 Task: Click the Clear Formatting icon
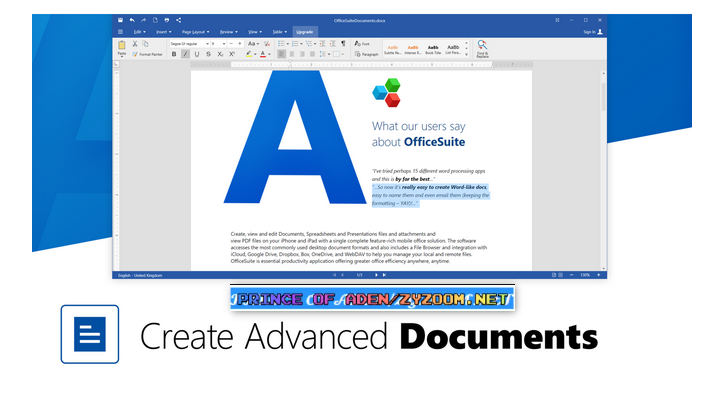pos(267,44)
